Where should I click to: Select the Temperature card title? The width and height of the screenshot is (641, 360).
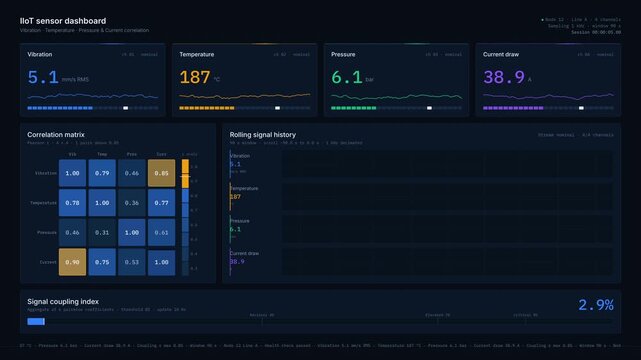point(197,54)
